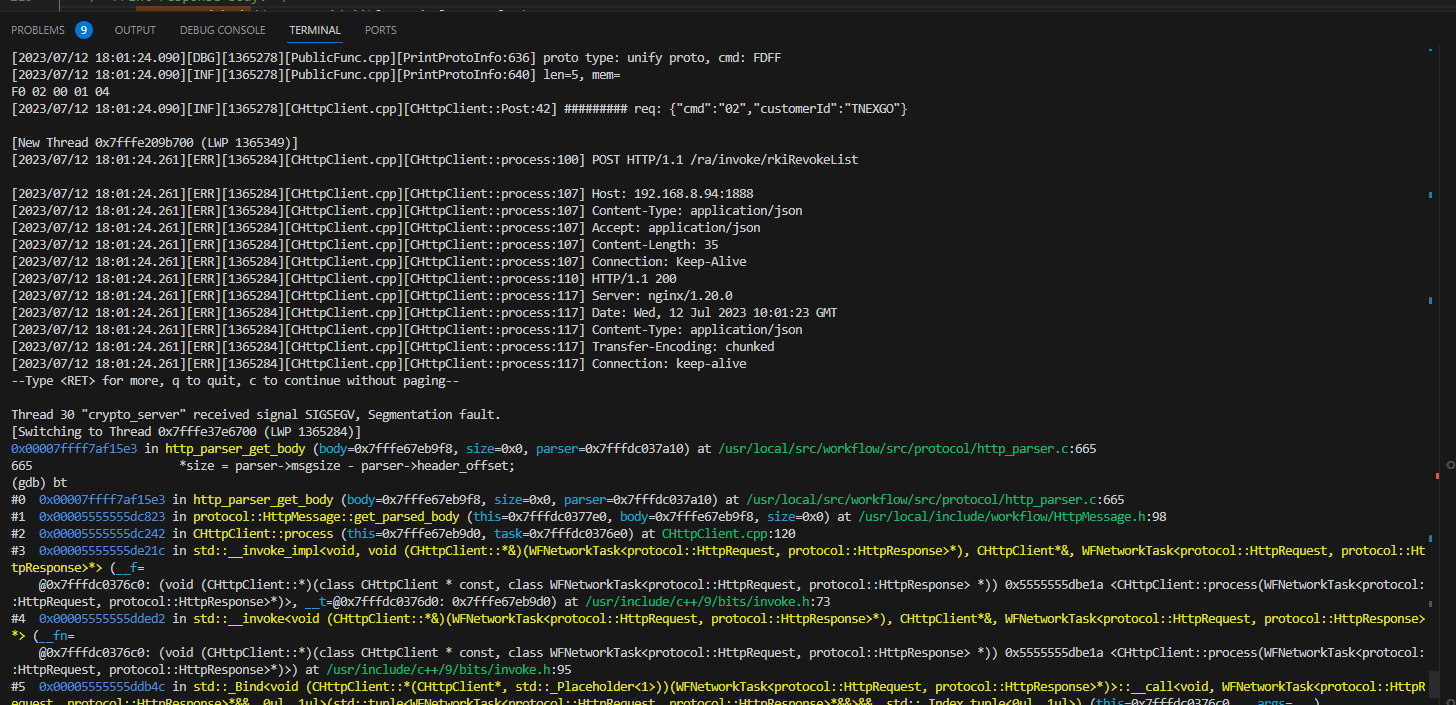Click the SIGSEGV Segmentation fault message

(256, 415)
